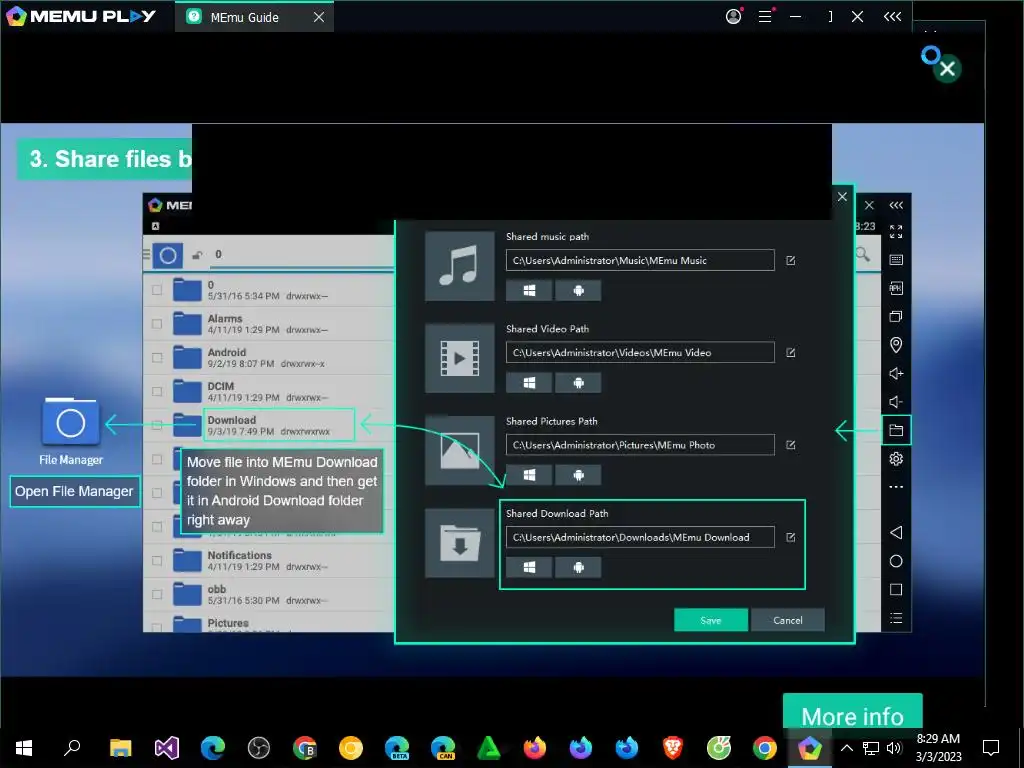The height and width of the screenshot is (768, 1024).
Task: Tick the checkbox for the Android folder
Action: click(x=157, y=358)
